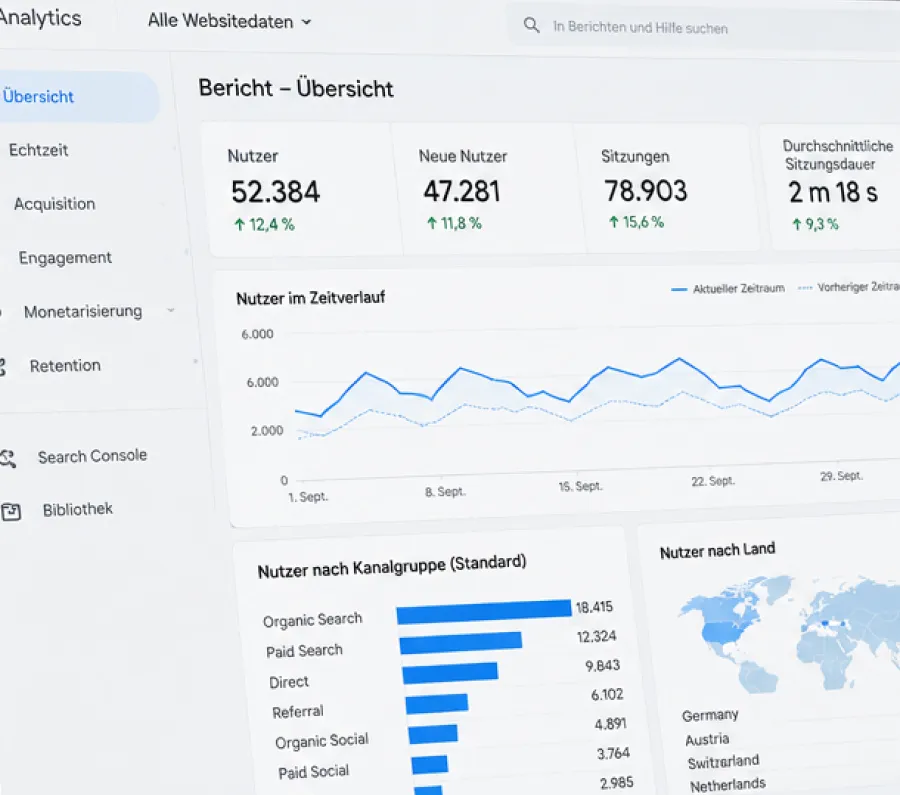Click the Paid Social bar
Viewport: 900px width, 795px height.
click(429, 765)
